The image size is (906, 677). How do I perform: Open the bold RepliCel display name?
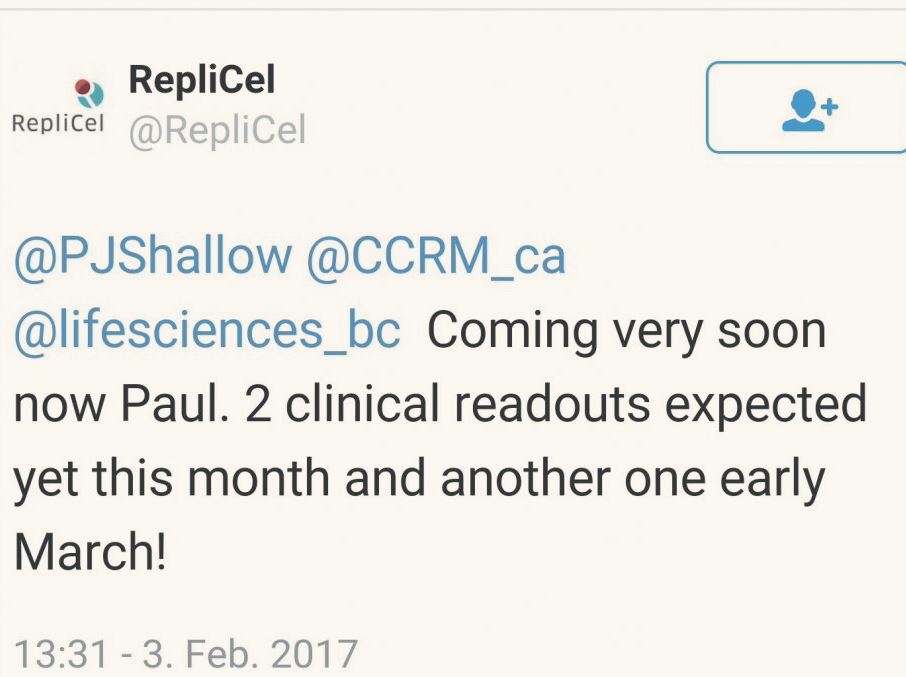(201, 80)
